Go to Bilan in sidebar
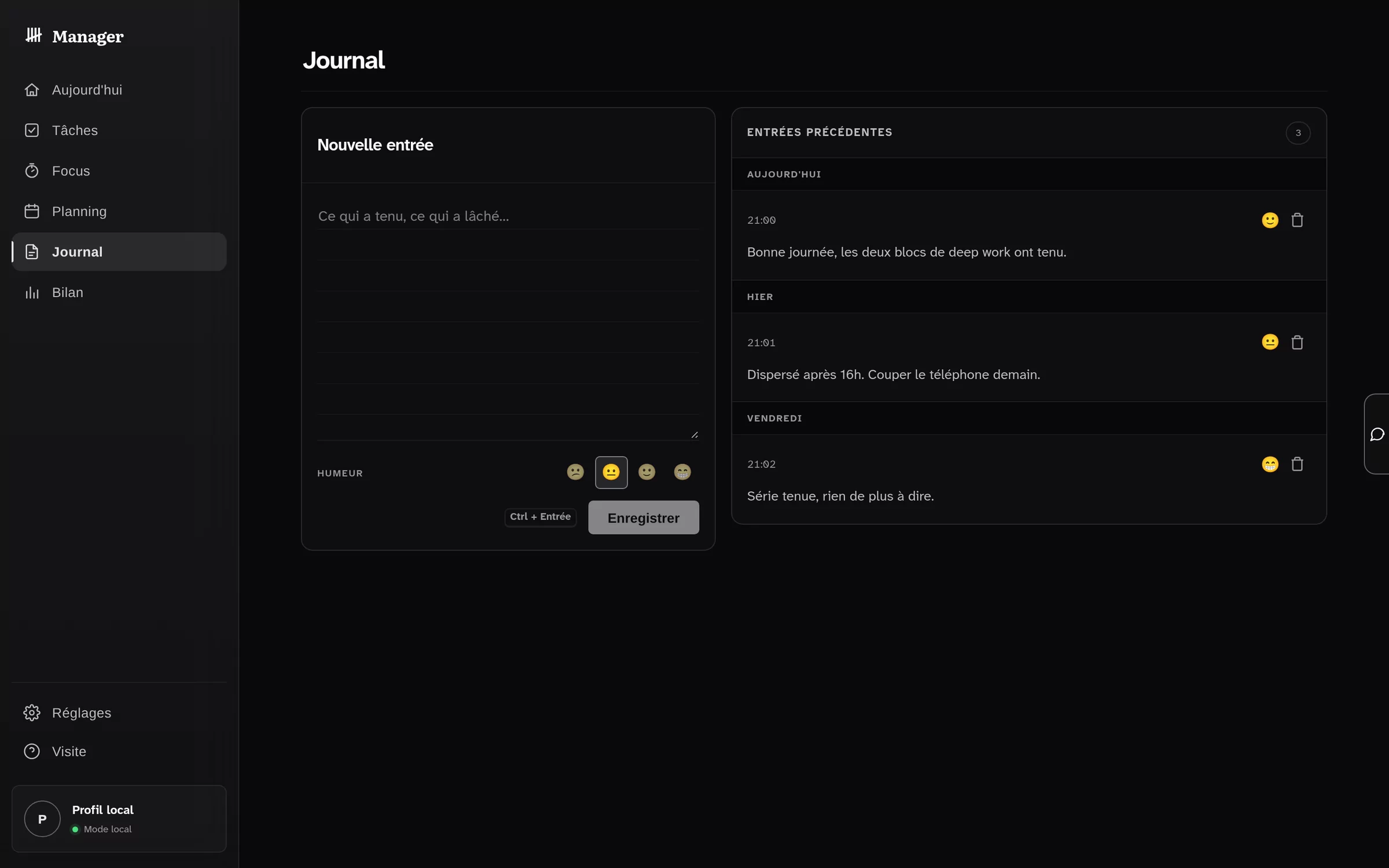The image size is (1389, 868). (x=119, y=292)
